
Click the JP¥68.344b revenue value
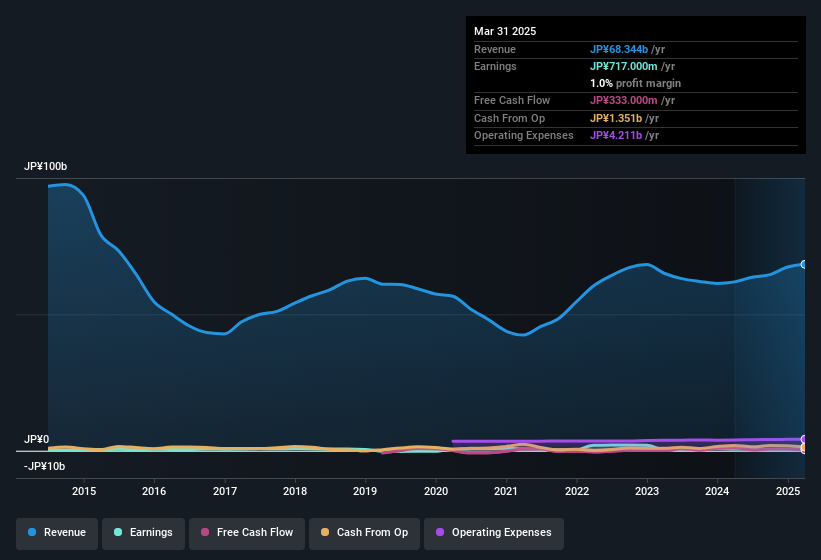pyautogui.click(x=619, y=49)
